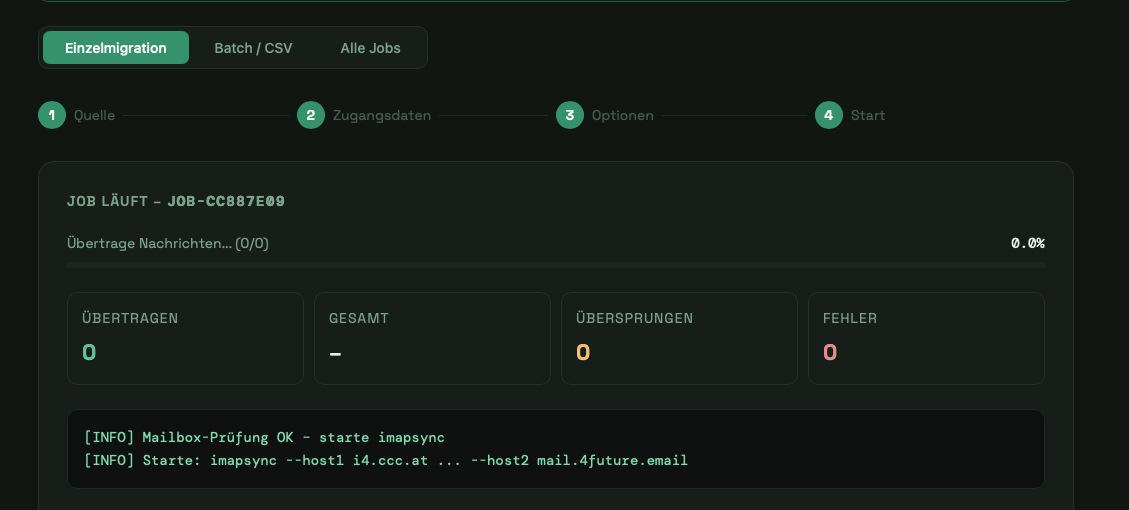This screenshot has width=1129, height=510.
Task: Click the message transfer progress bar
Action: (555, 265)
